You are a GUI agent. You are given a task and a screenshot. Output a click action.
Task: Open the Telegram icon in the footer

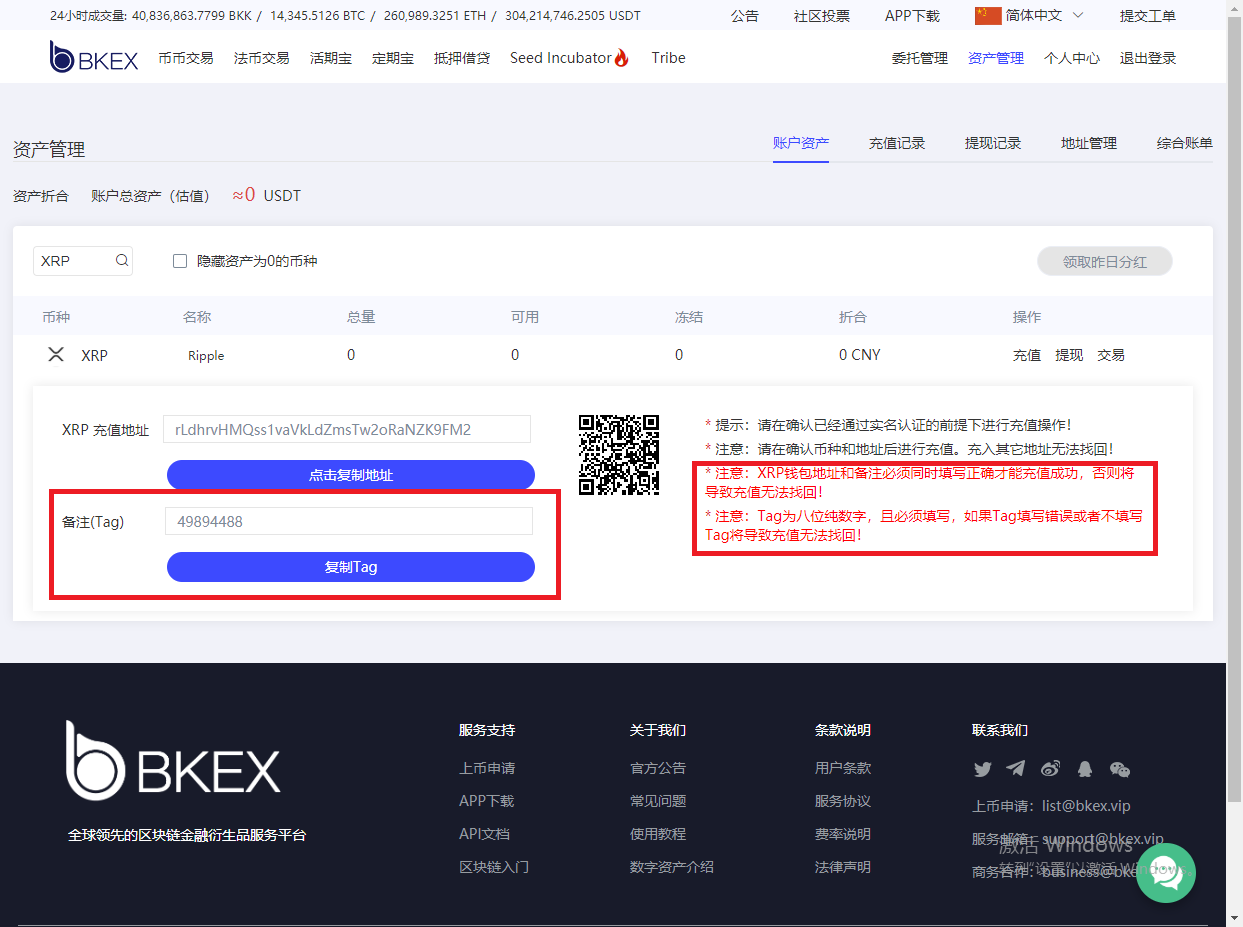click(1017, 769)
